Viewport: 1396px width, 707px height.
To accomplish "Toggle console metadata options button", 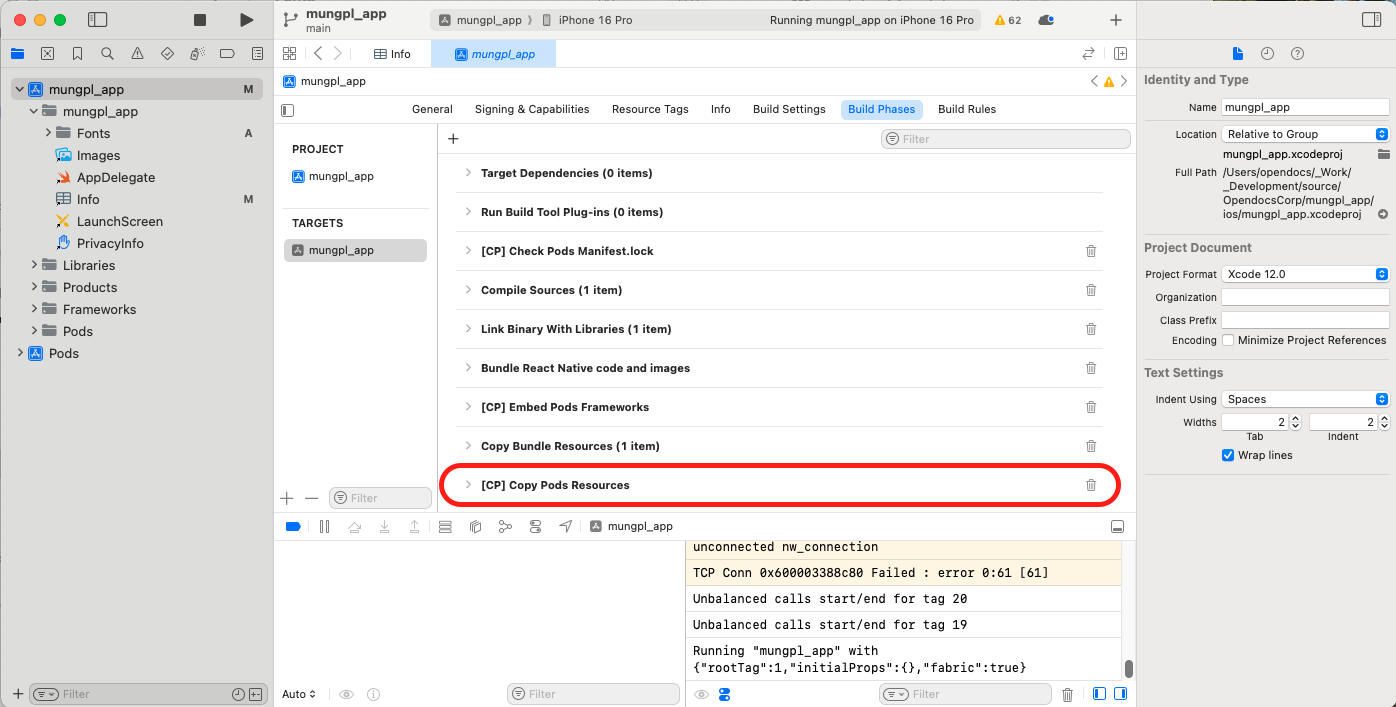I will (726, 694).
